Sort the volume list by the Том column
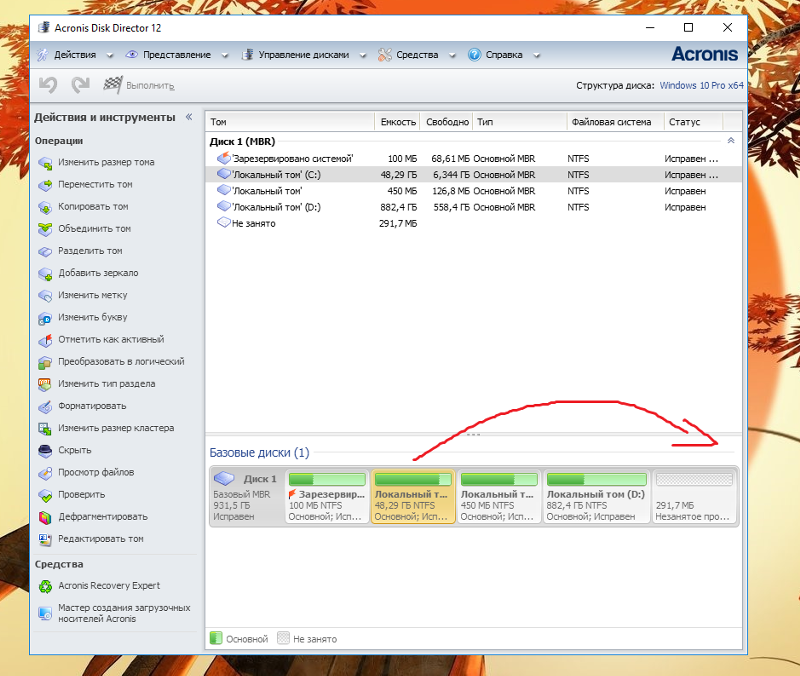 pyautogui.click(x=290, y=122)
